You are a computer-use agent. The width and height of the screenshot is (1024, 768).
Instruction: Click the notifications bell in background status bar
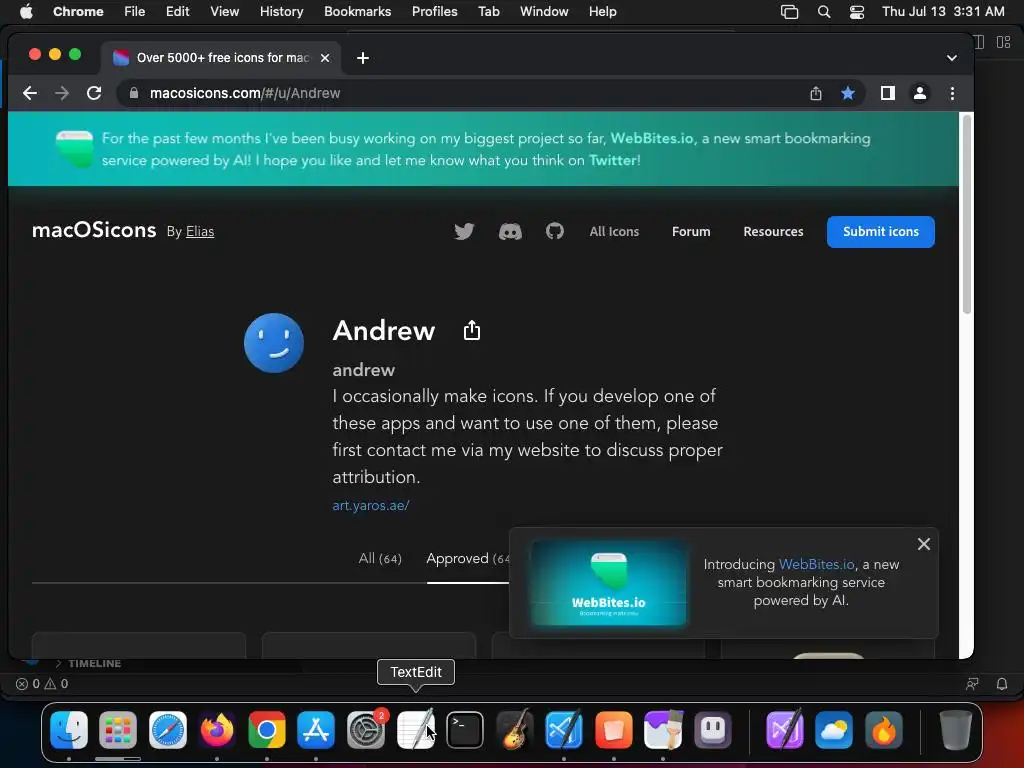pyautogui.click(x=1002, y=684)
